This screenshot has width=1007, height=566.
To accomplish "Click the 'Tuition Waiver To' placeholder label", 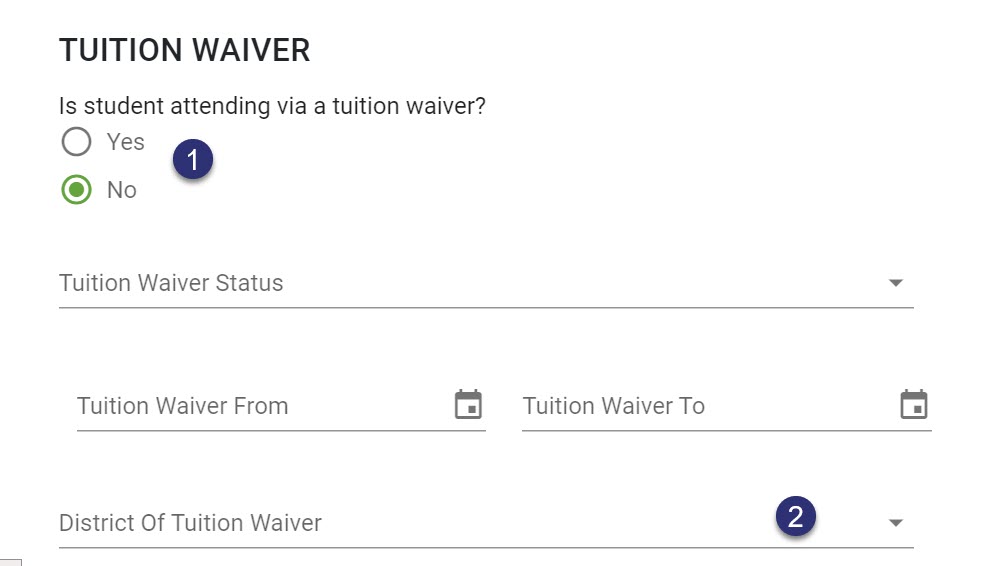I will [x=613, y=406].
